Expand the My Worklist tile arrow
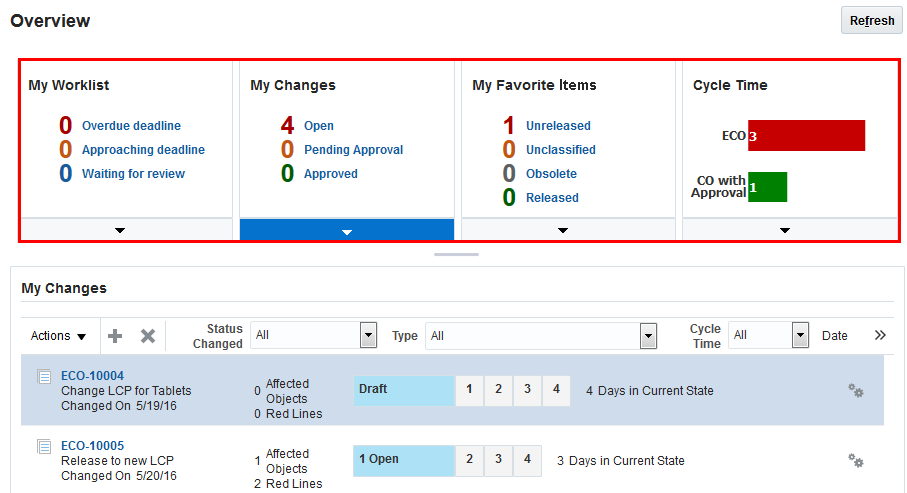This screenshot has width=907, height=493. tap(121, 231)
